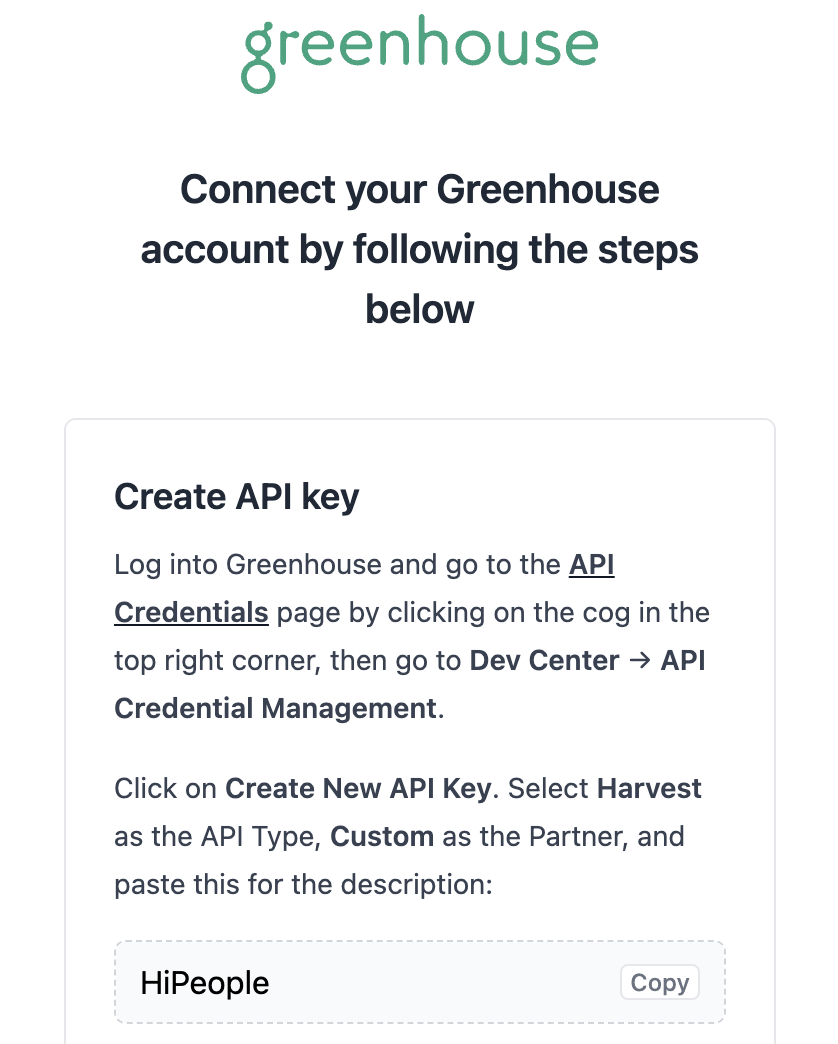Click the underlined word Credentials
838x1044 pixels.
[x=191, y=613]
